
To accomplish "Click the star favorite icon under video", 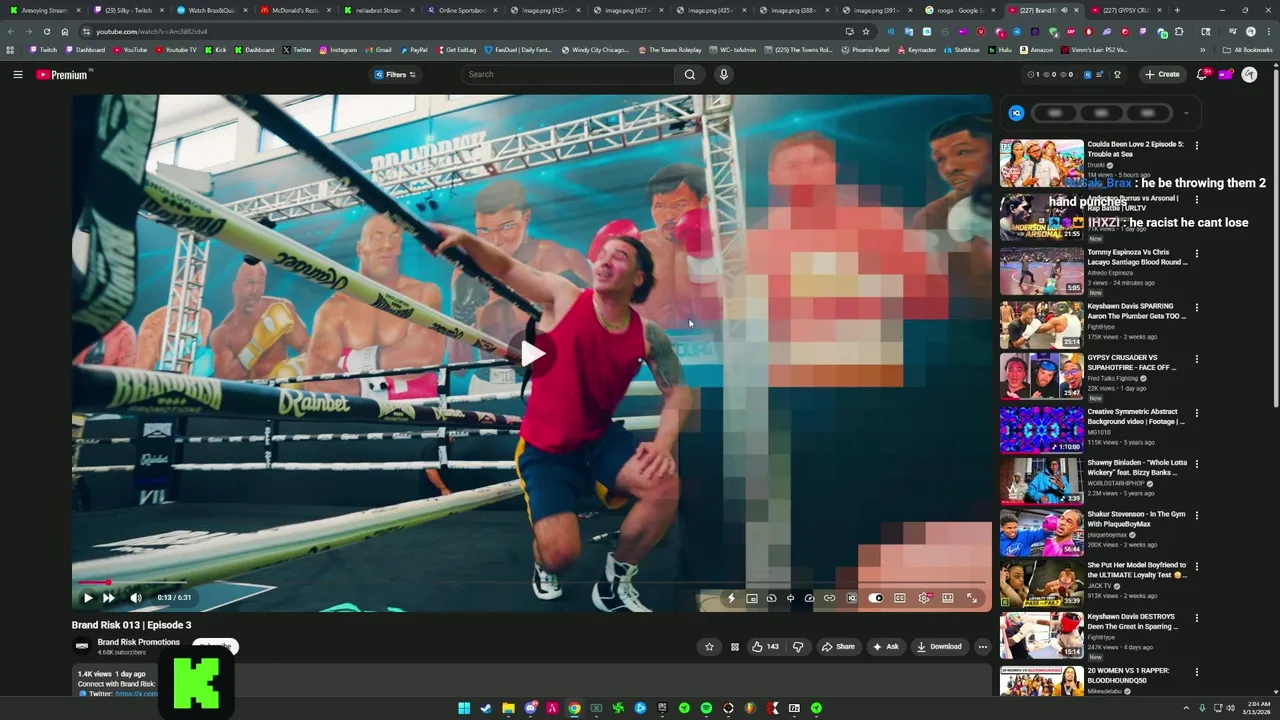I will click(709, 647).
